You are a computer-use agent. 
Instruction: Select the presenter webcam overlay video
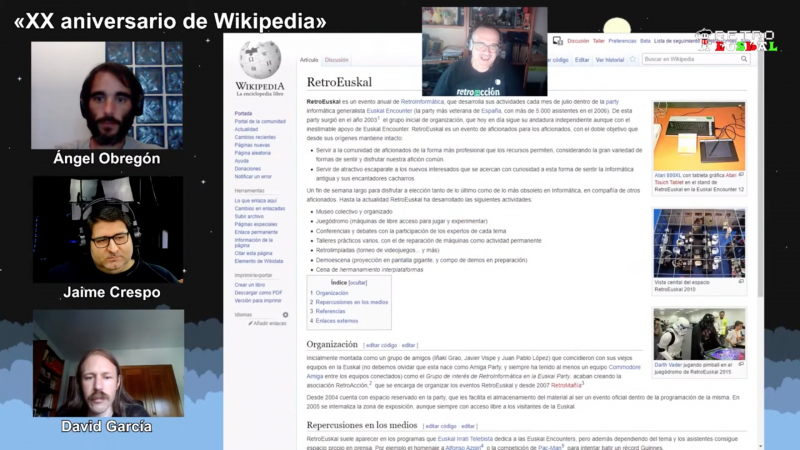485,51
